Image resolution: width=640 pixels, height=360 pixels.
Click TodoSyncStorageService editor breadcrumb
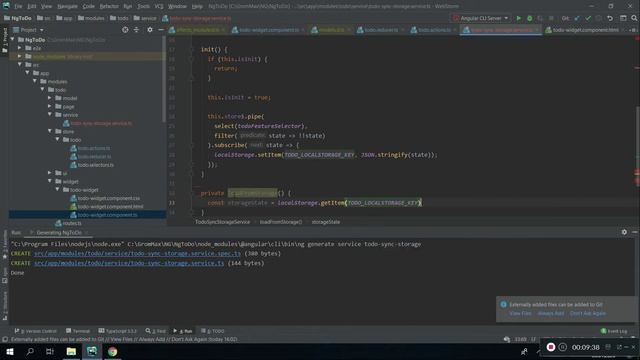222,222
